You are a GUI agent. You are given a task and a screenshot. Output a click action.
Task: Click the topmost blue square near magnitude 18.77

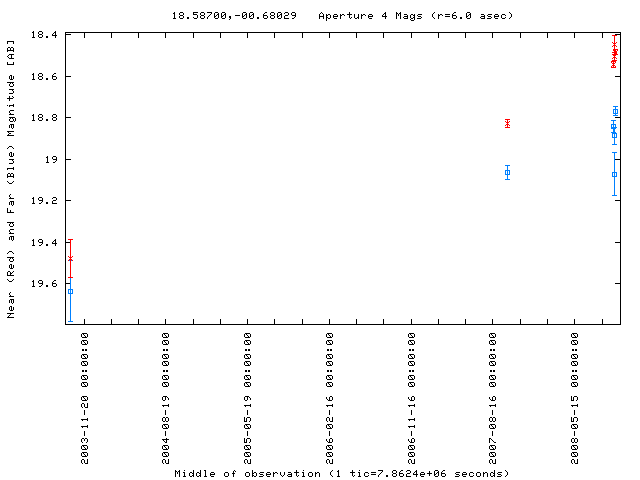(616, 111)
